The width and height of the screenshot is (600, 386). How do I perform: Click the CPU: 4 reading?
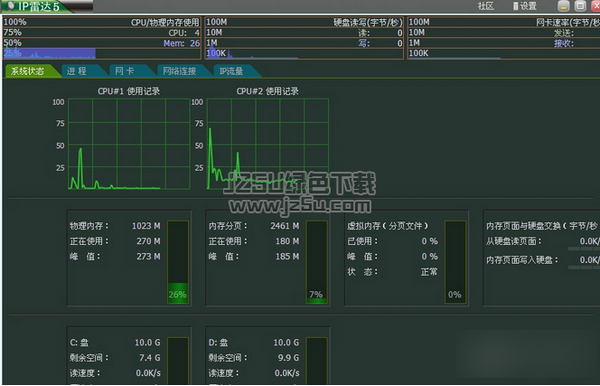(x=184, y=33)
